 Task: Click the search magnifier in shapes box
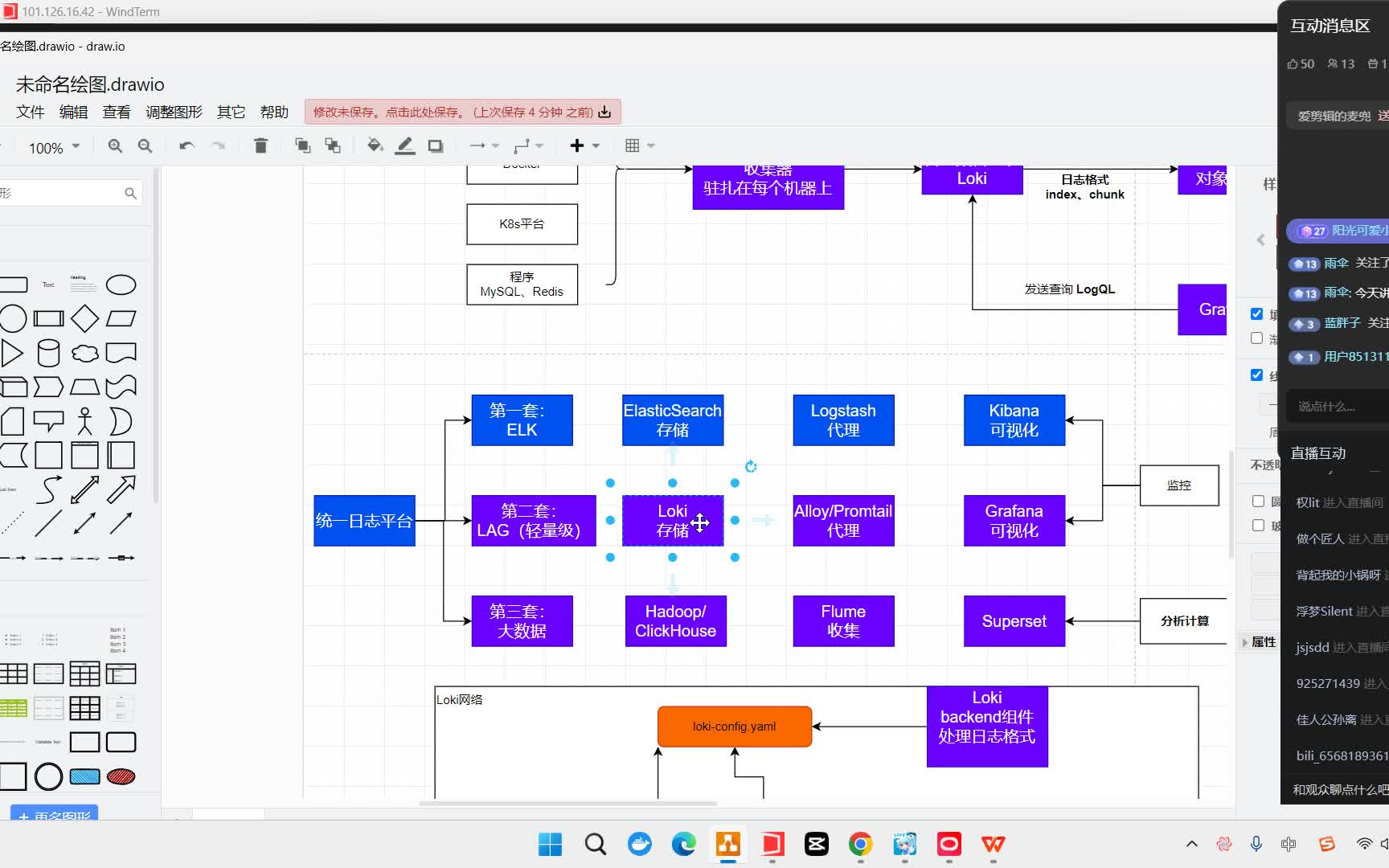[130, 193]
